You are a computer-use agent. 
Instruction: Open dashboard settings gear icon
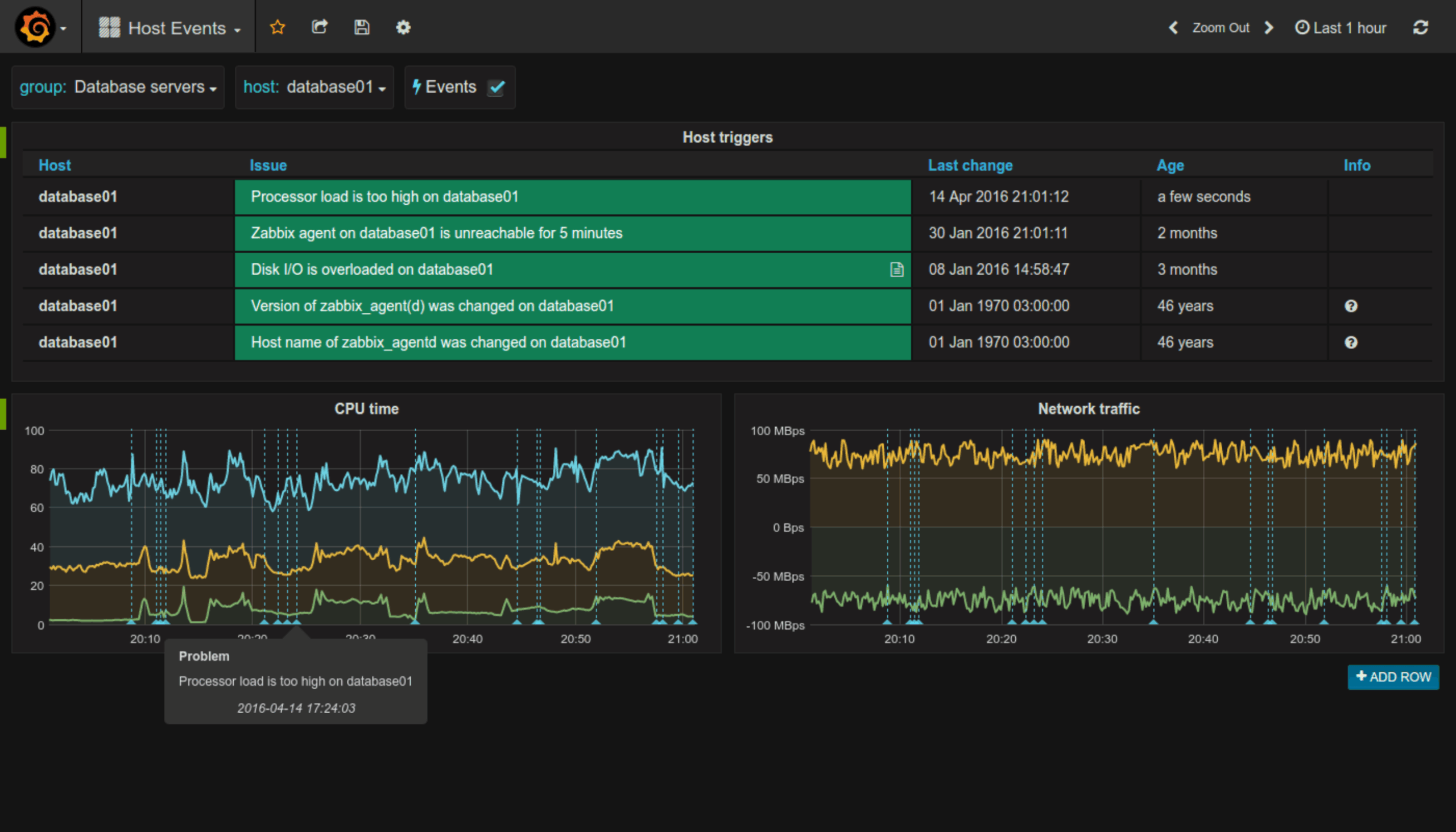[x=403, y=27]
